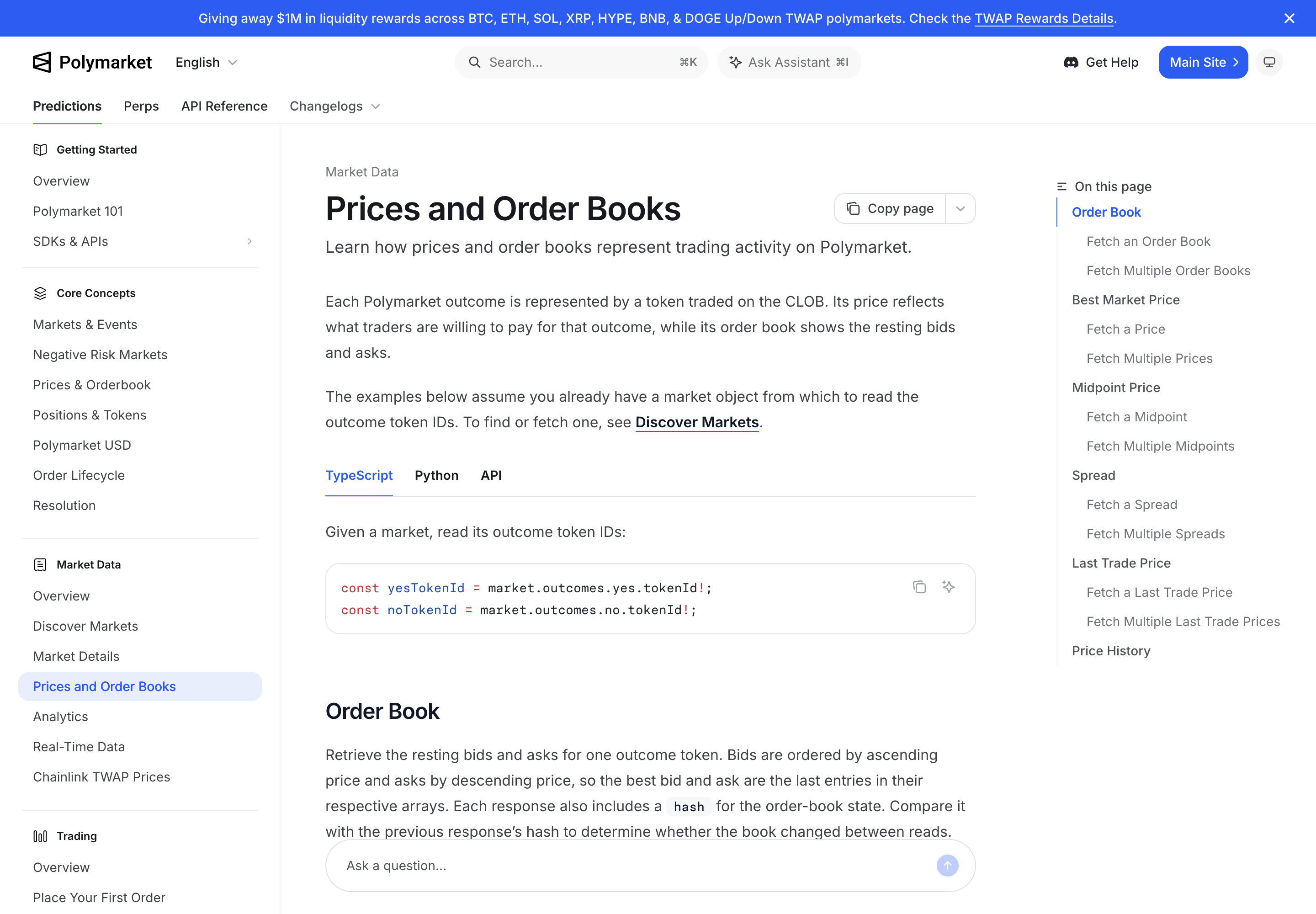Viewport: 1316px width, 914px height.
Task: Open Resolution sidebar page
Action: 64,506
